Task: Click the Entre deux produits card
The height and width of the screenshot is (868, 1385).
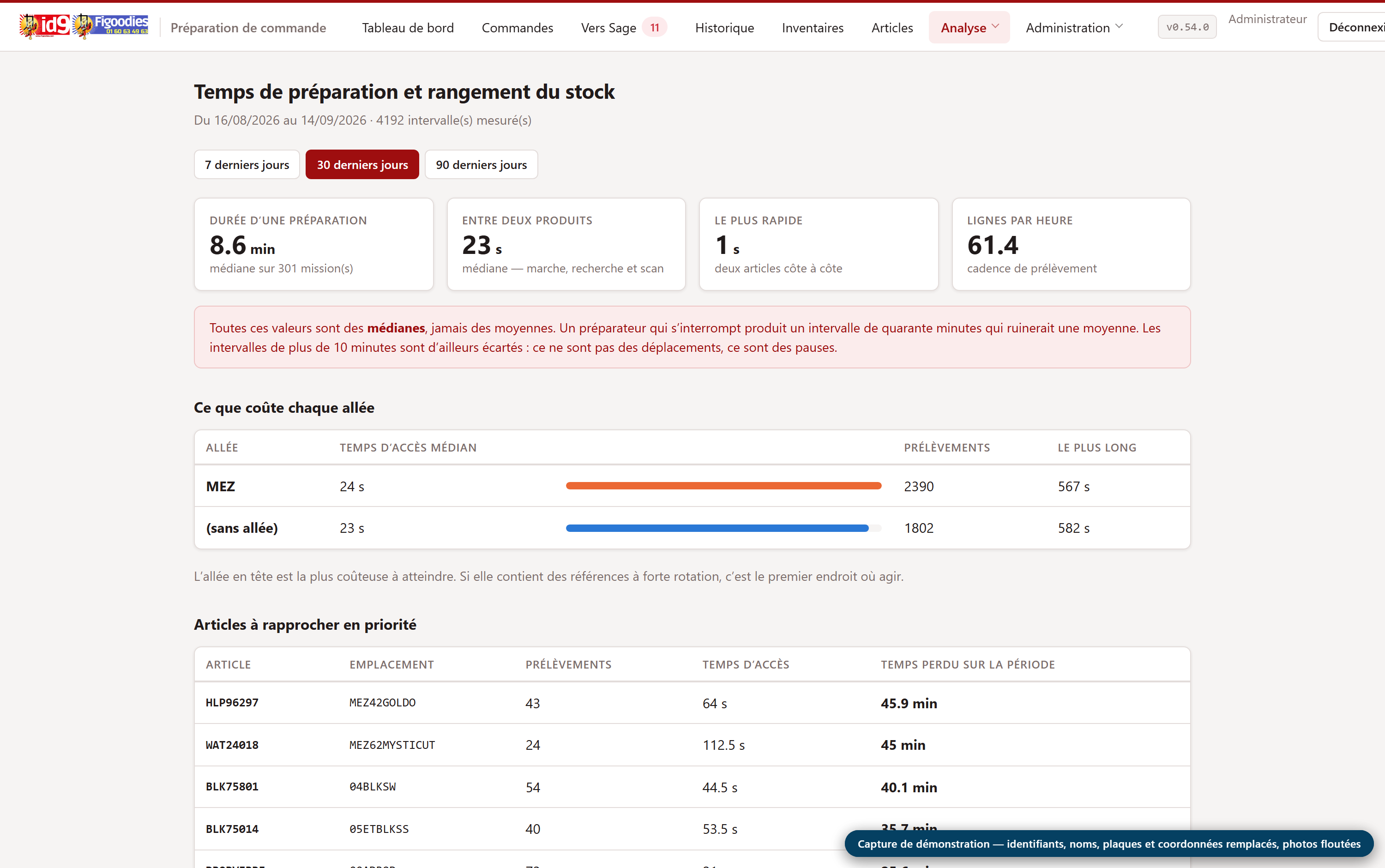Action: point(566,245)
